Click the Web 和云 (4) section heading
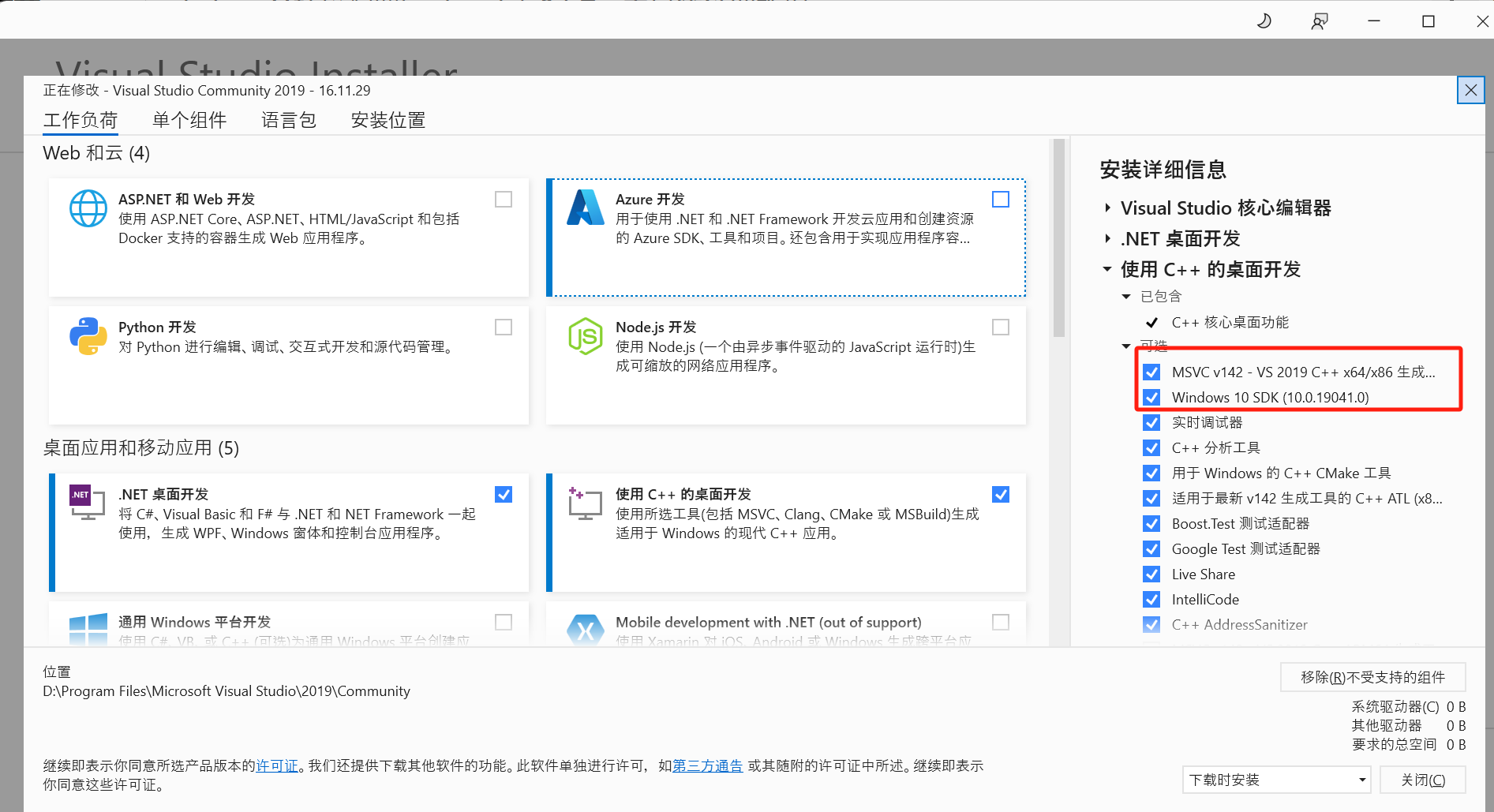 coord(96,153)
